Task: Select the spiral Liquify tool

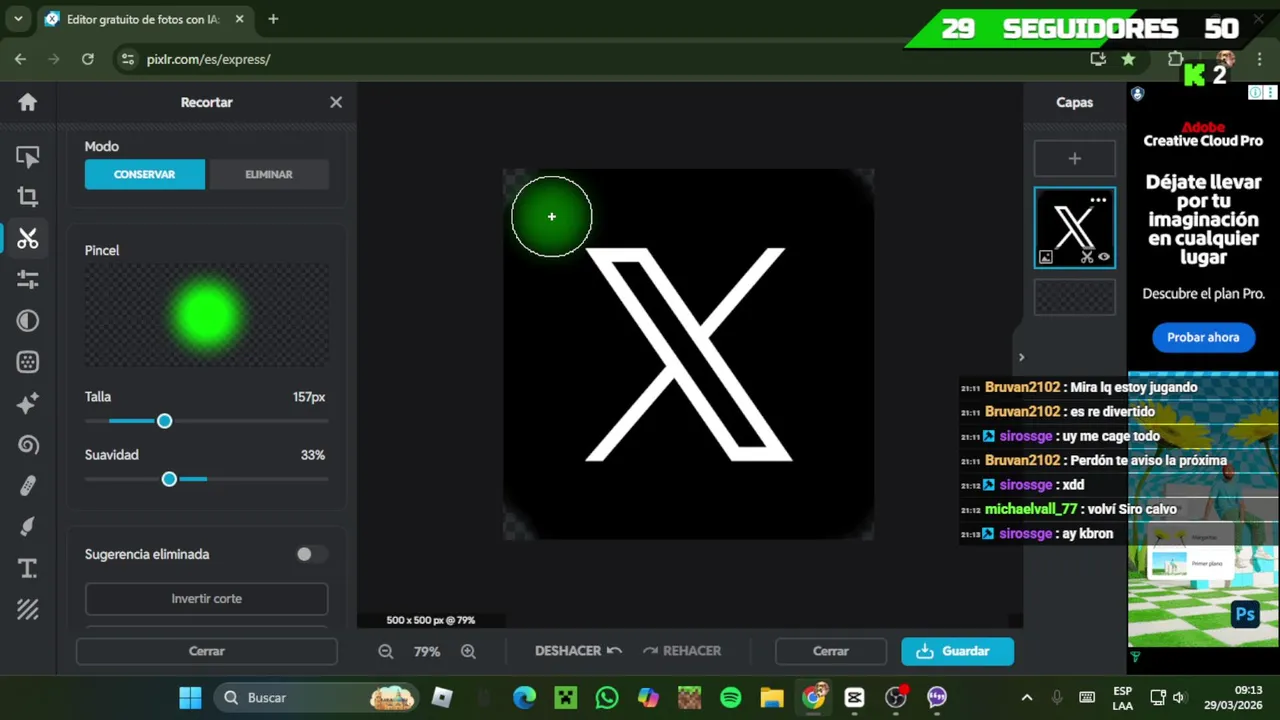Action: tap(28, 445)
